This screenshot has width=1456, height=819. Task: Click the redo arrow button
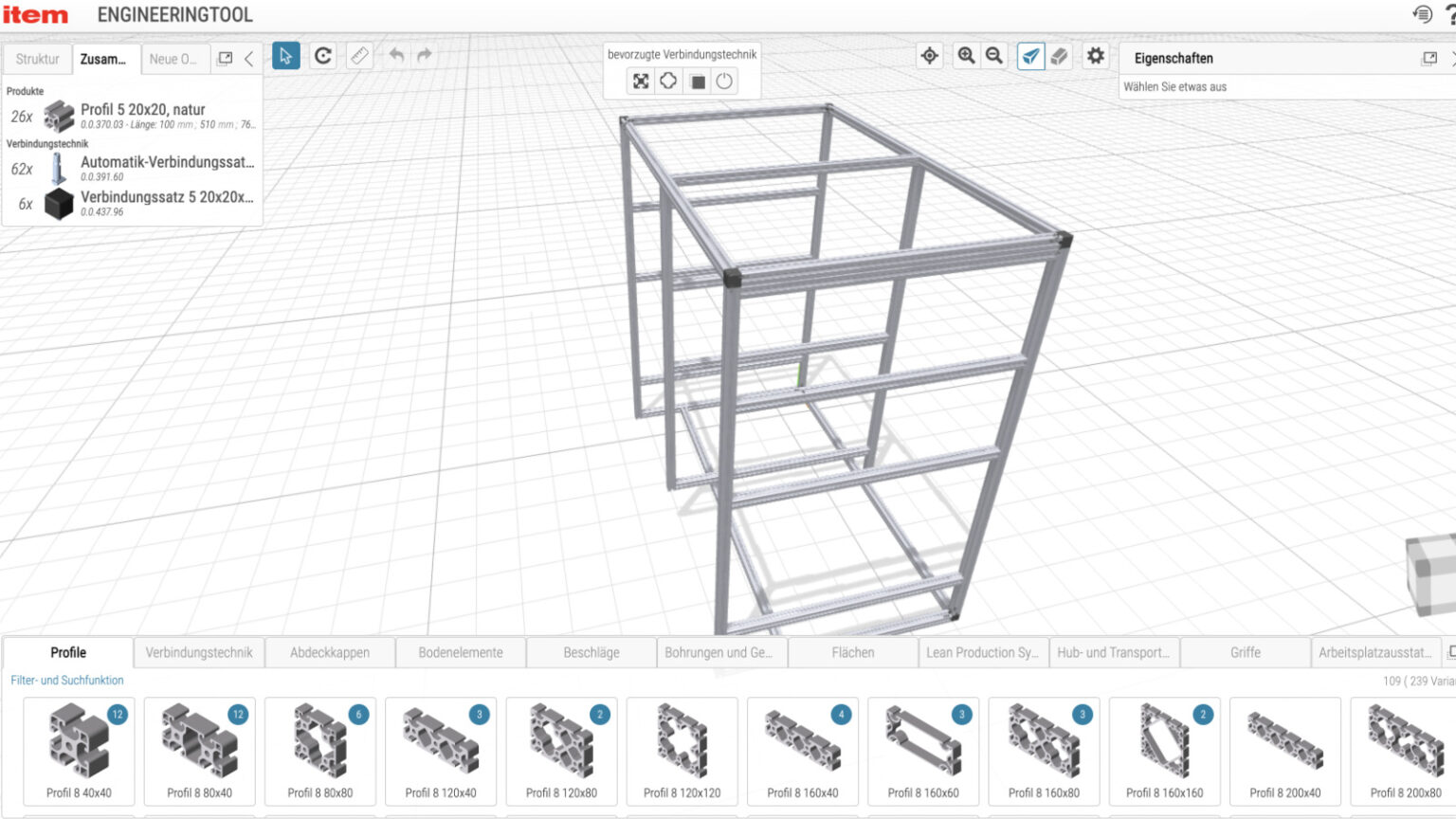pos(423,56)
